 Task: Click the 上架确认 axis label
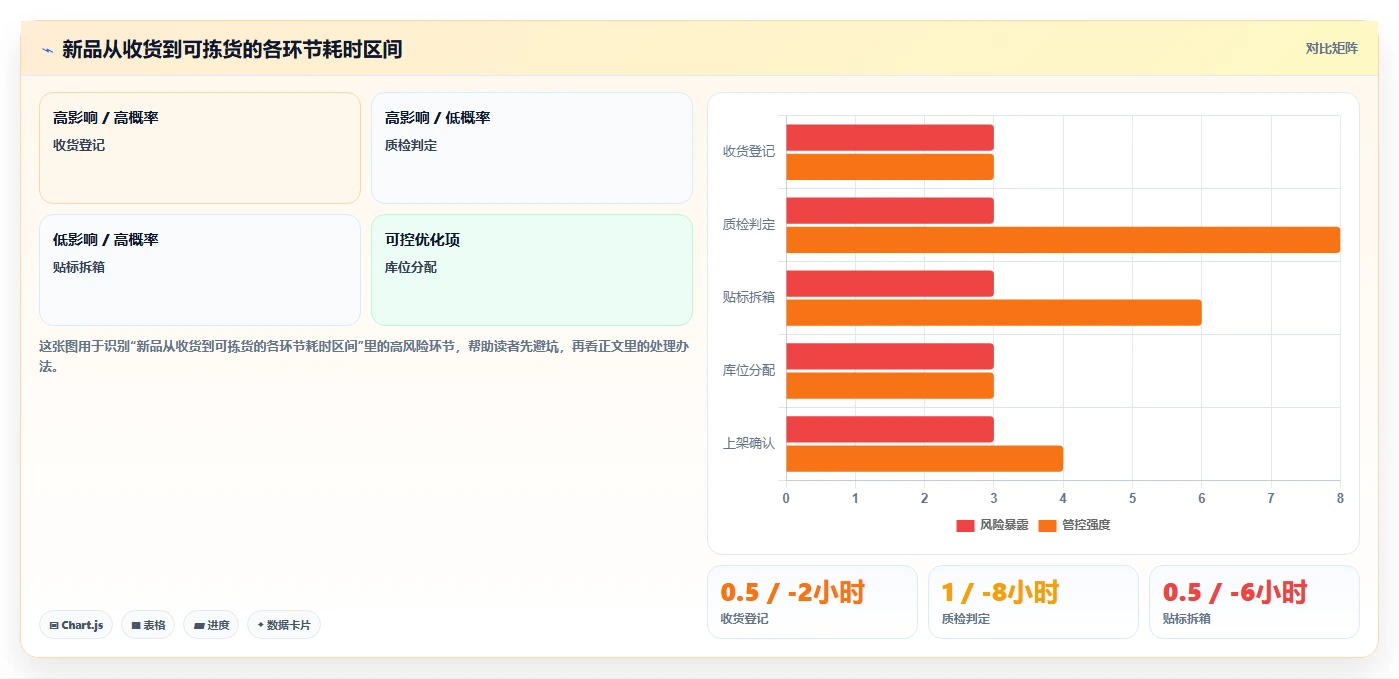pyautogui.click(x=749, y=444)
